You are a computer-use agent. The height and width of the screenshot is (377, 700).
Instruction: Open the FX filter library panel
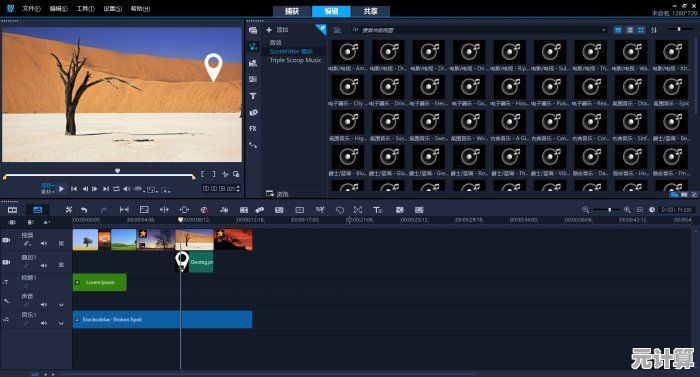(253, 129)
